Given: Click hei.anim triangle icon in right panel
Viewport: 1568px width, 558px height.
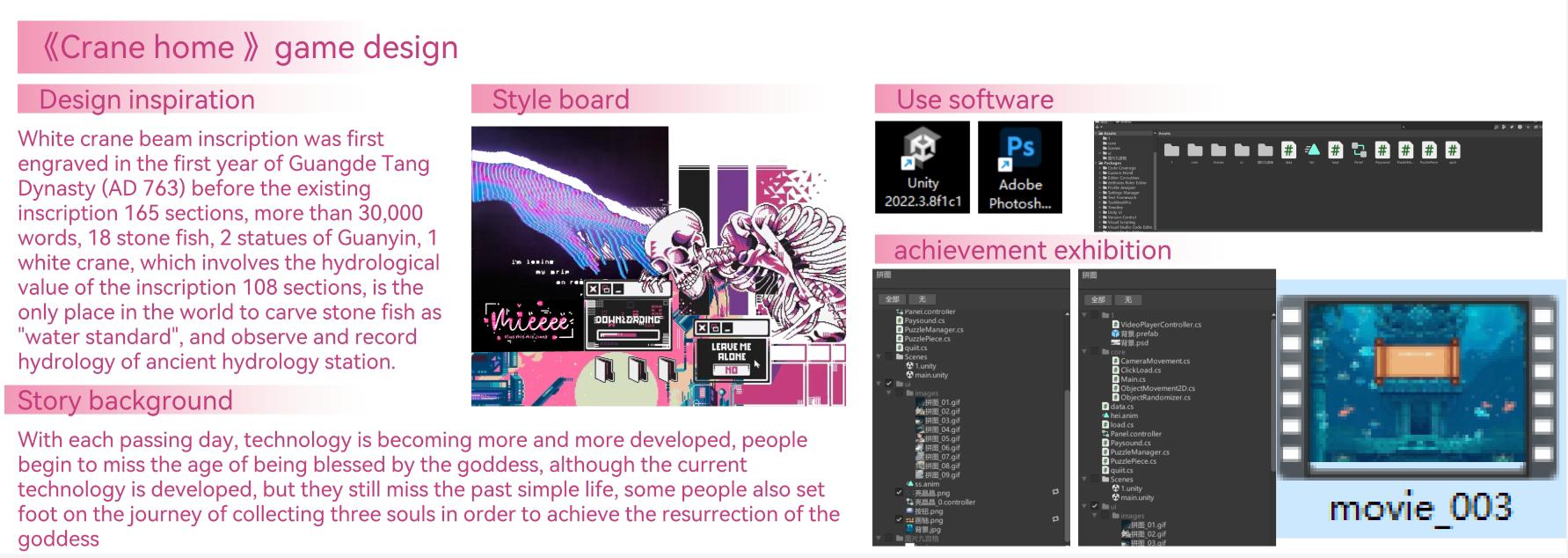Looking at the screenshot, I should [1105, 415].
